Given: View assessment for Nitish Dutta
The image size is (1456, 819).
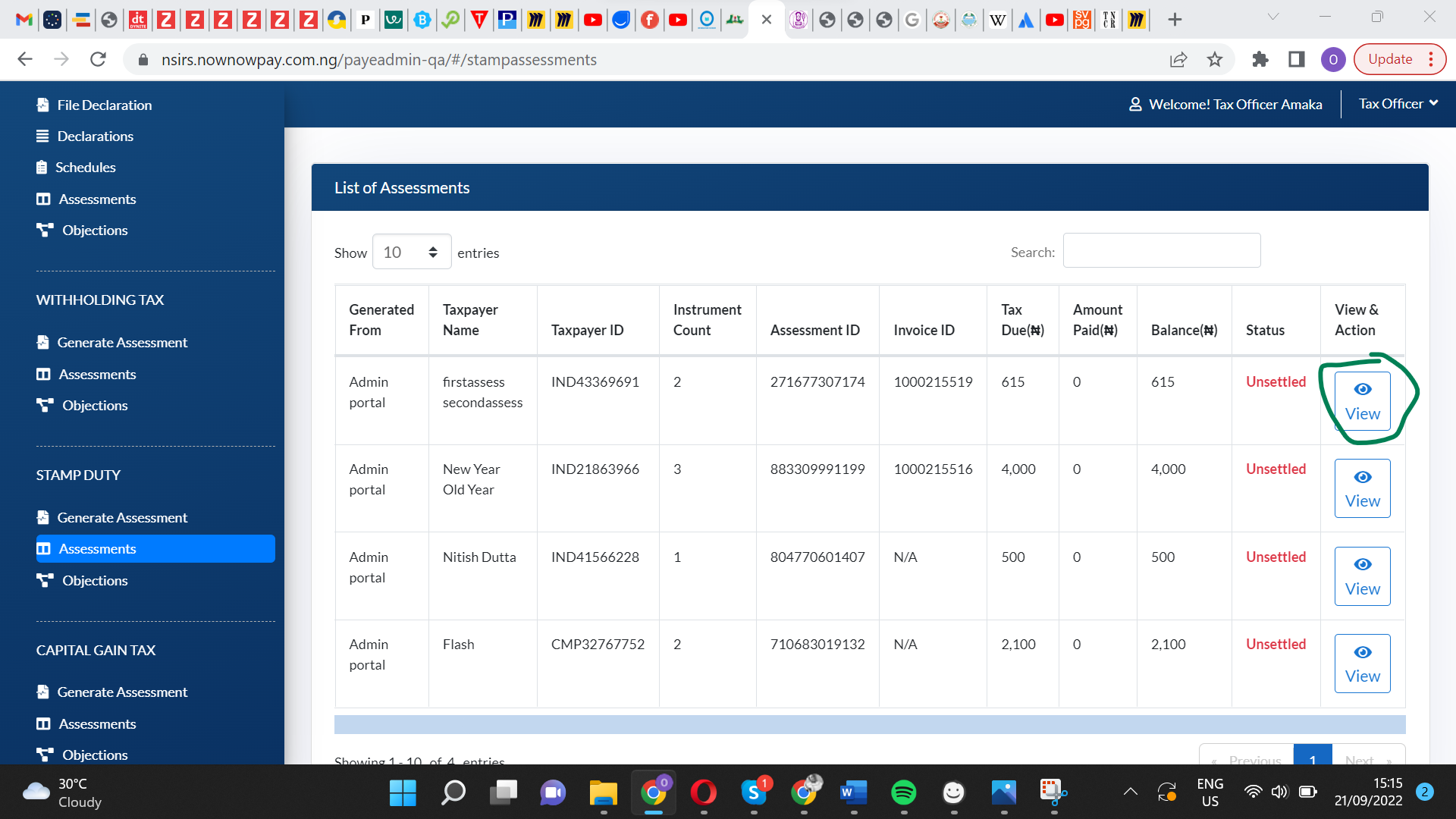Looking at the screenshot, I should point(1362,576).
